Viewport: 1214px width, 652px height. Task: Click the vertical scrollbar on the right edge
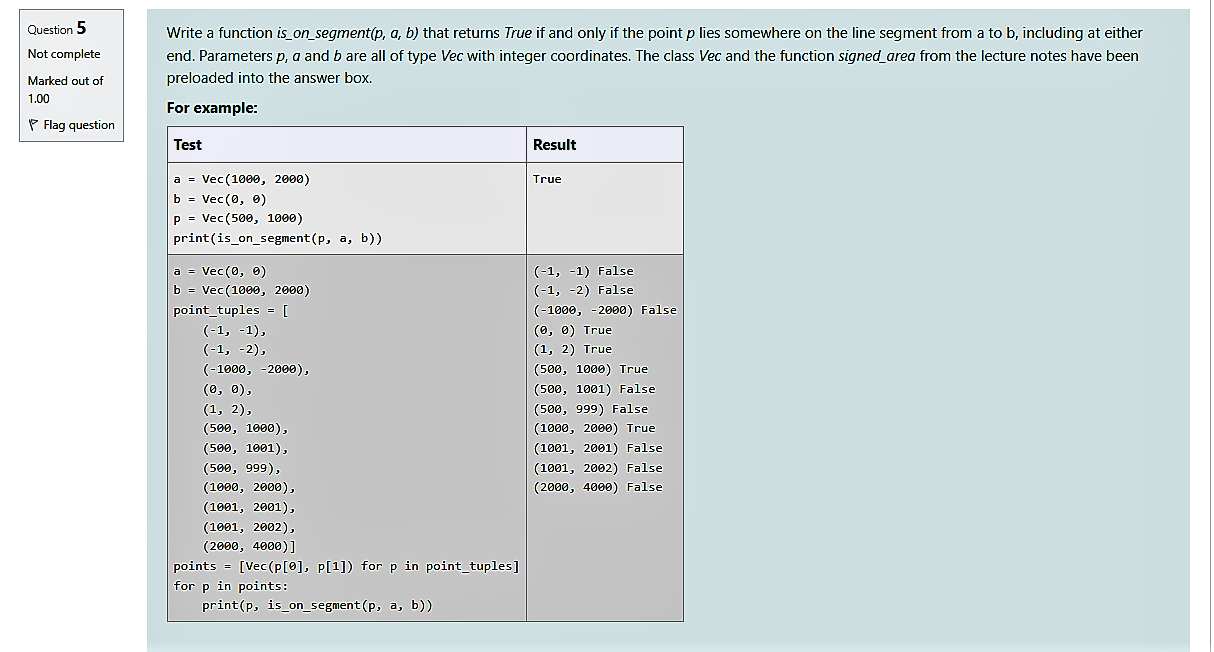pyautogui.click(x=1209, y=326)
